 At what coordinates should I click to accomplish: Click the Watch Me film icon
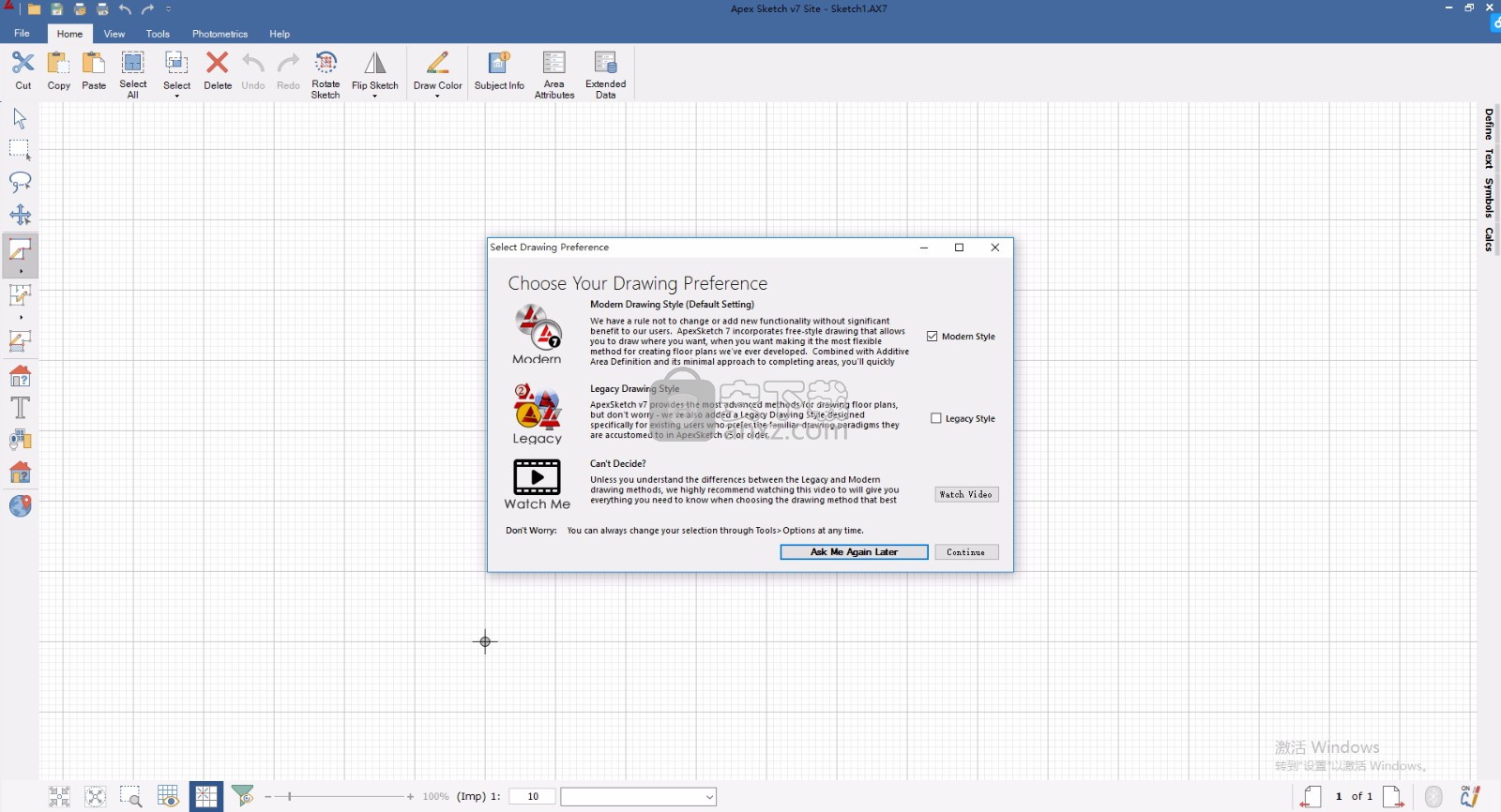[x=537, y=477]
